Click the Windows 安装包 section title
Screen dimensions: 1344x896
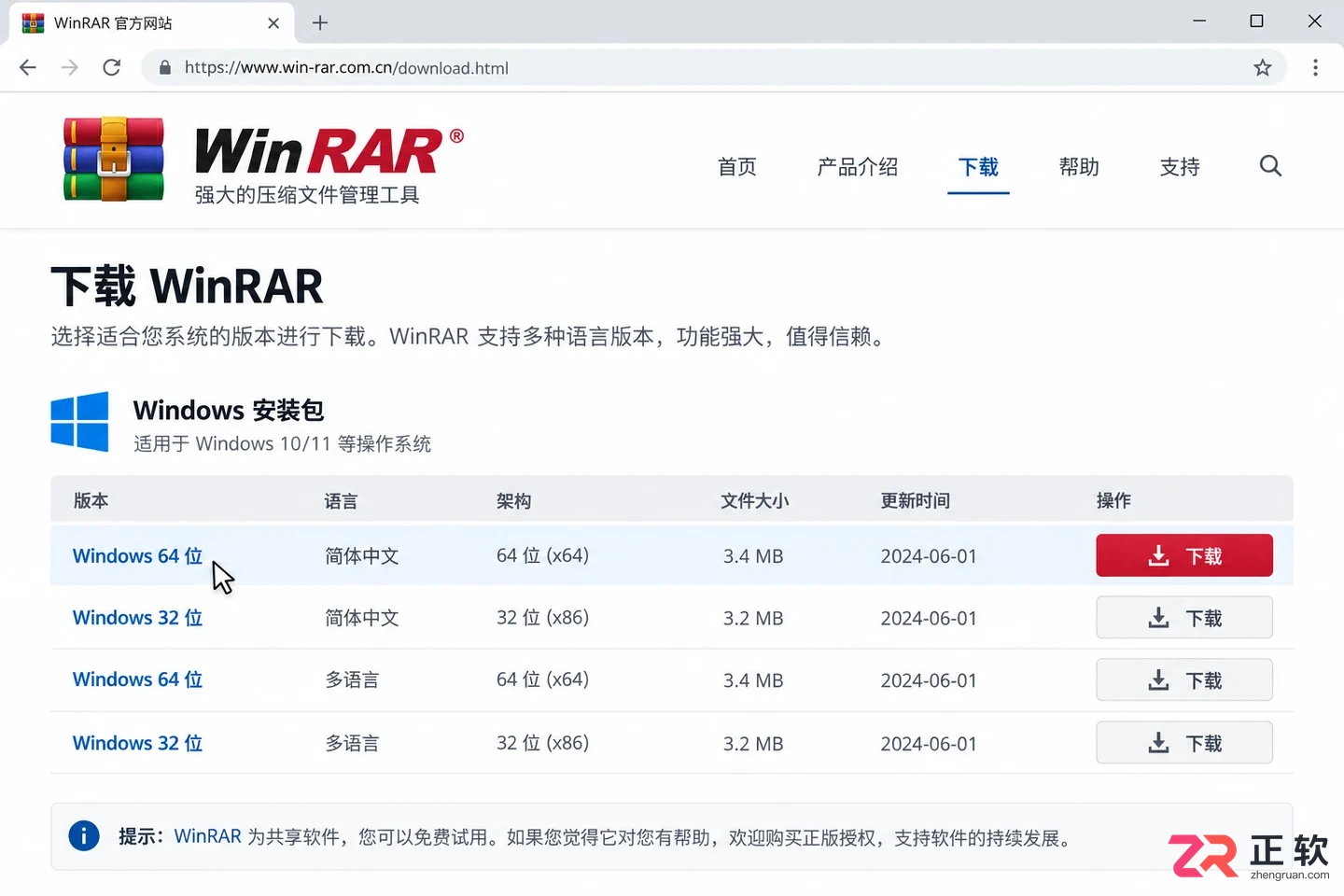tap(229, 411)
